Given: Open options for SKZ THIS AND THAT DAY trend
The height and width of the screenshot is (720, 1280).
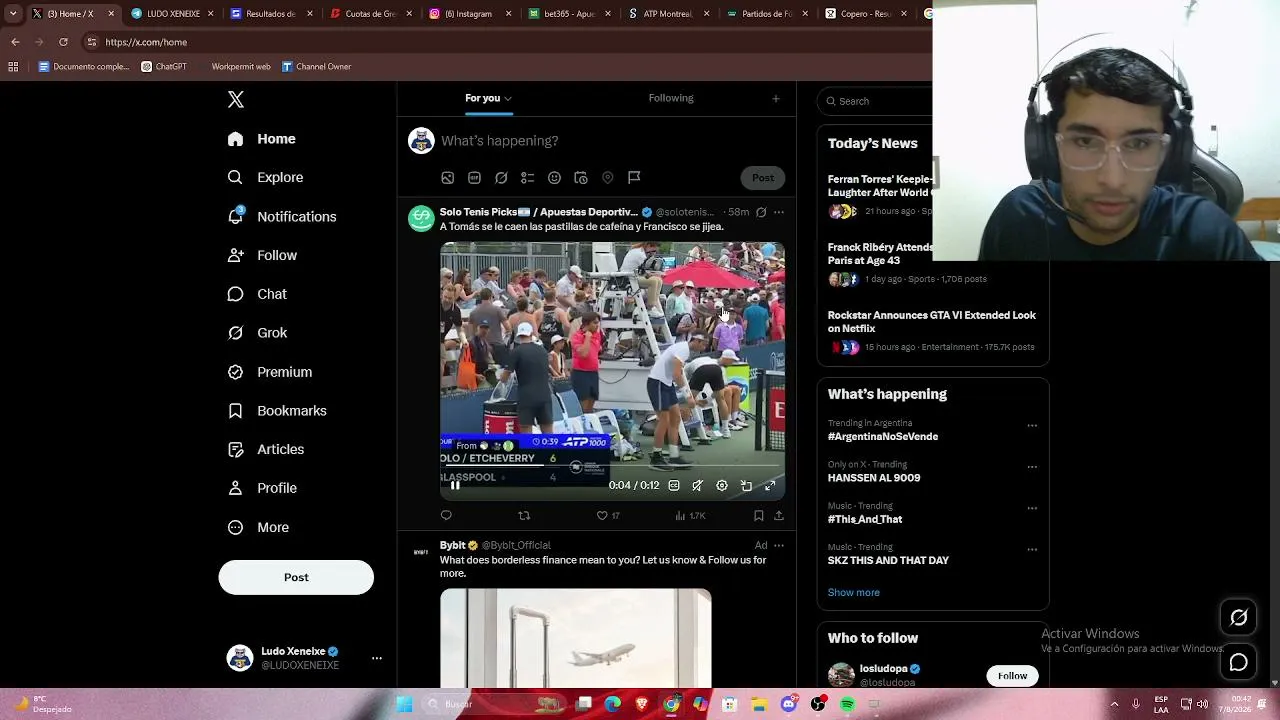Looking at the screenshot, I should pos(1032,549).
